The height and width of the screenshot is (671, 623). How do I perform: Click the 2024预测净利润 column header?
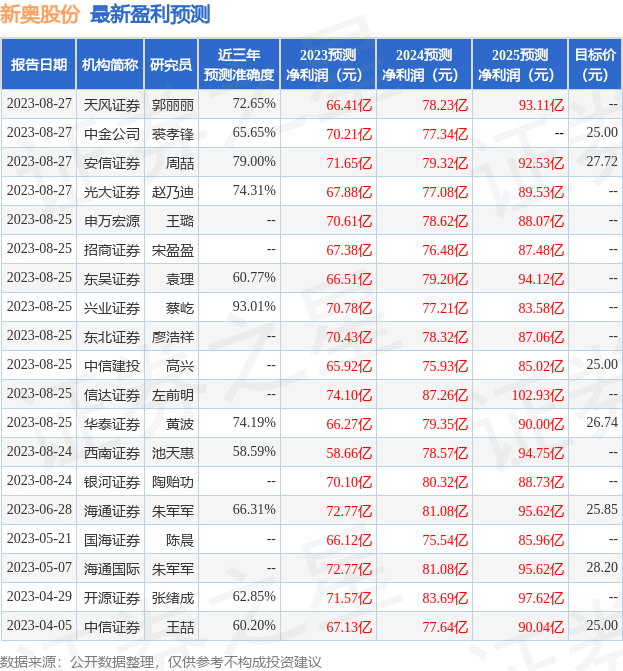[424, 65]
